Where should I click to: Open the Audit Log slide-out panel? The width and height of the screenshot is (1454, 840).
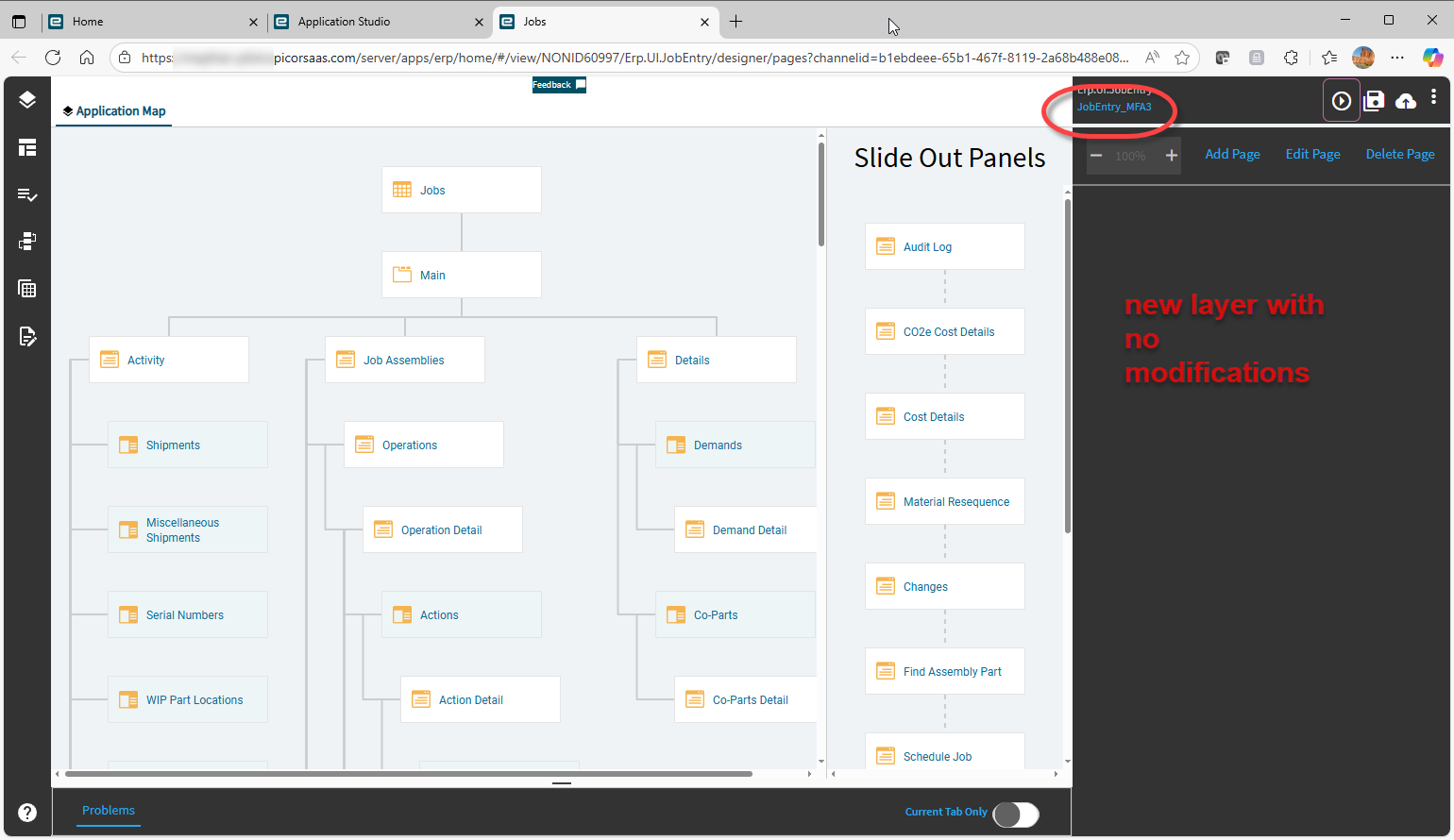945,246
